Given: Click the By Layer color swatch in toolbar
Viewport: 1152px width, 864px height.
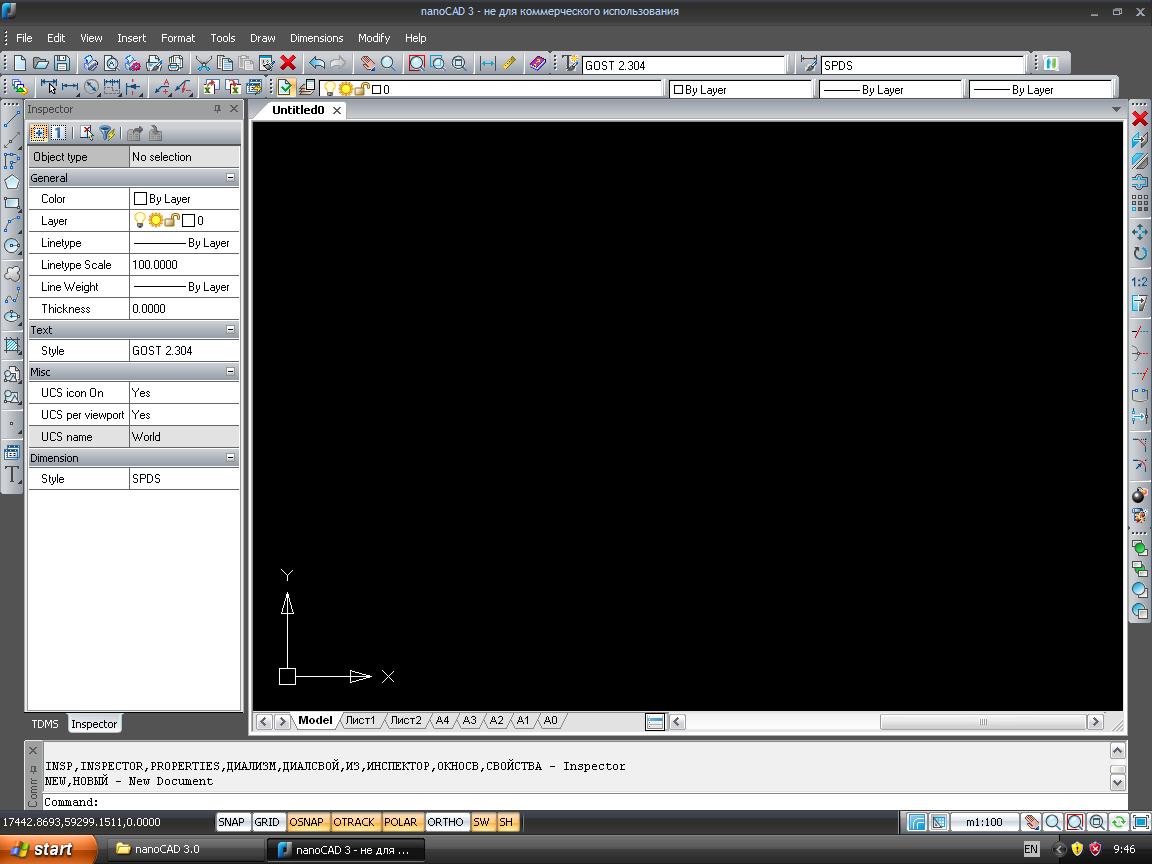Looking at the screenshot, I should point(678,90).
